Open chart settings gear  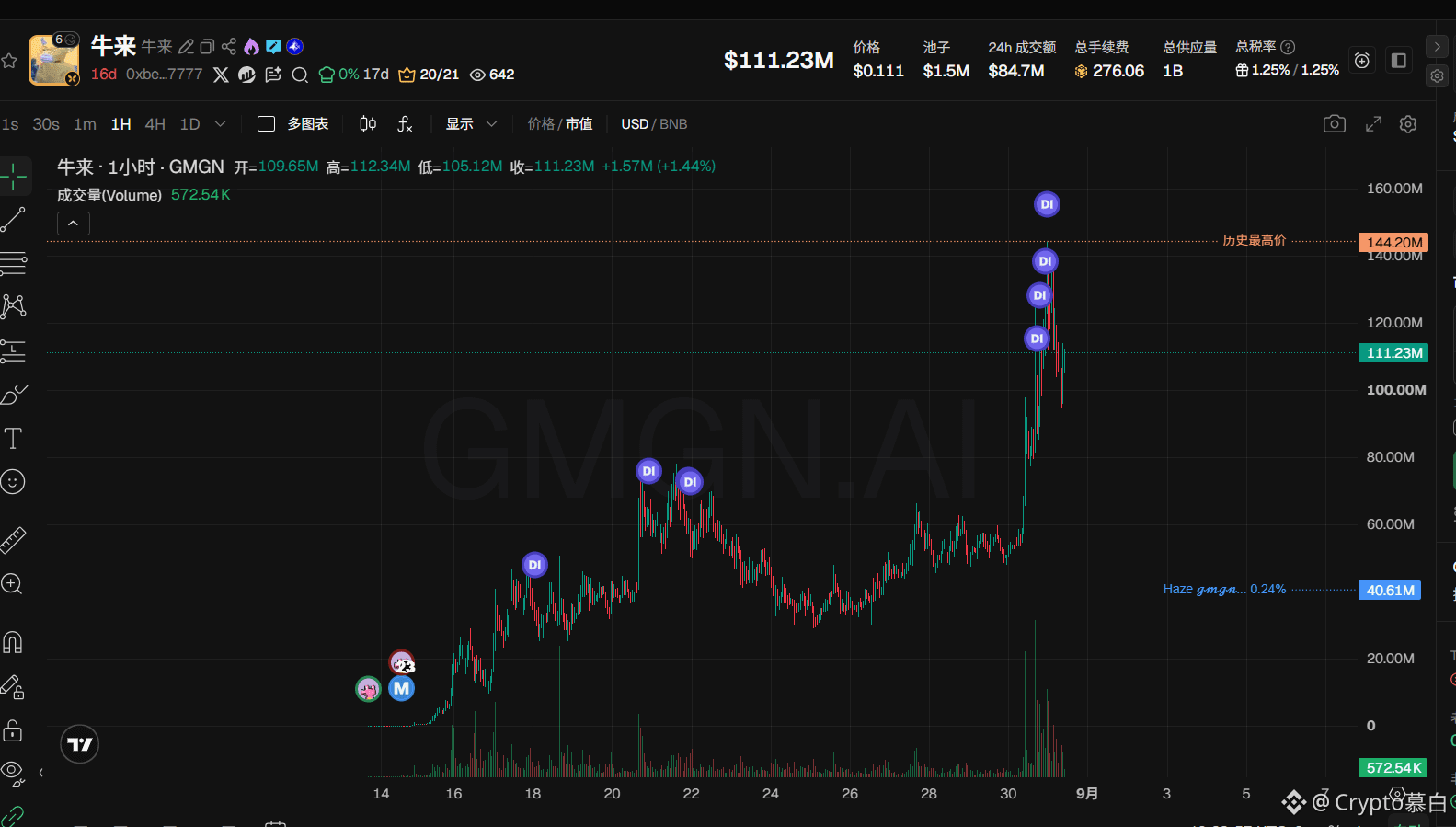1408,124
